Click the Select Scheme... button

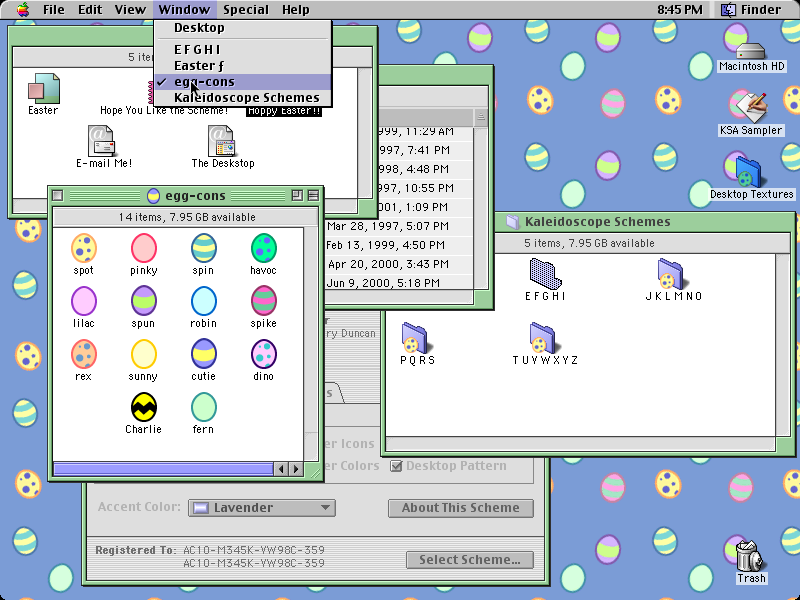470,560
